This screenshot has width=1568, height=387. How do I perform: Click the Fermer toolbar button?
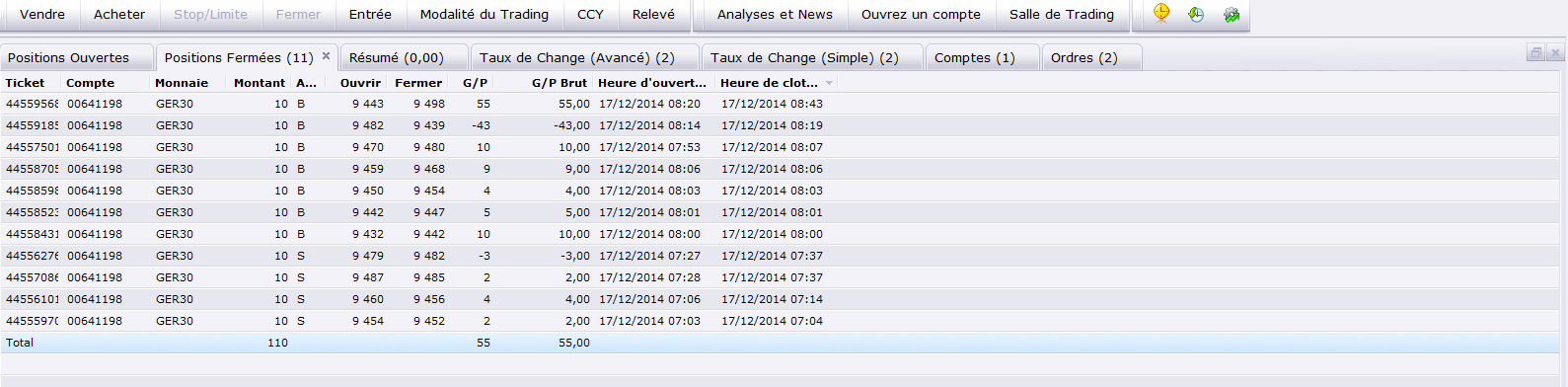[x=298, y=15]
